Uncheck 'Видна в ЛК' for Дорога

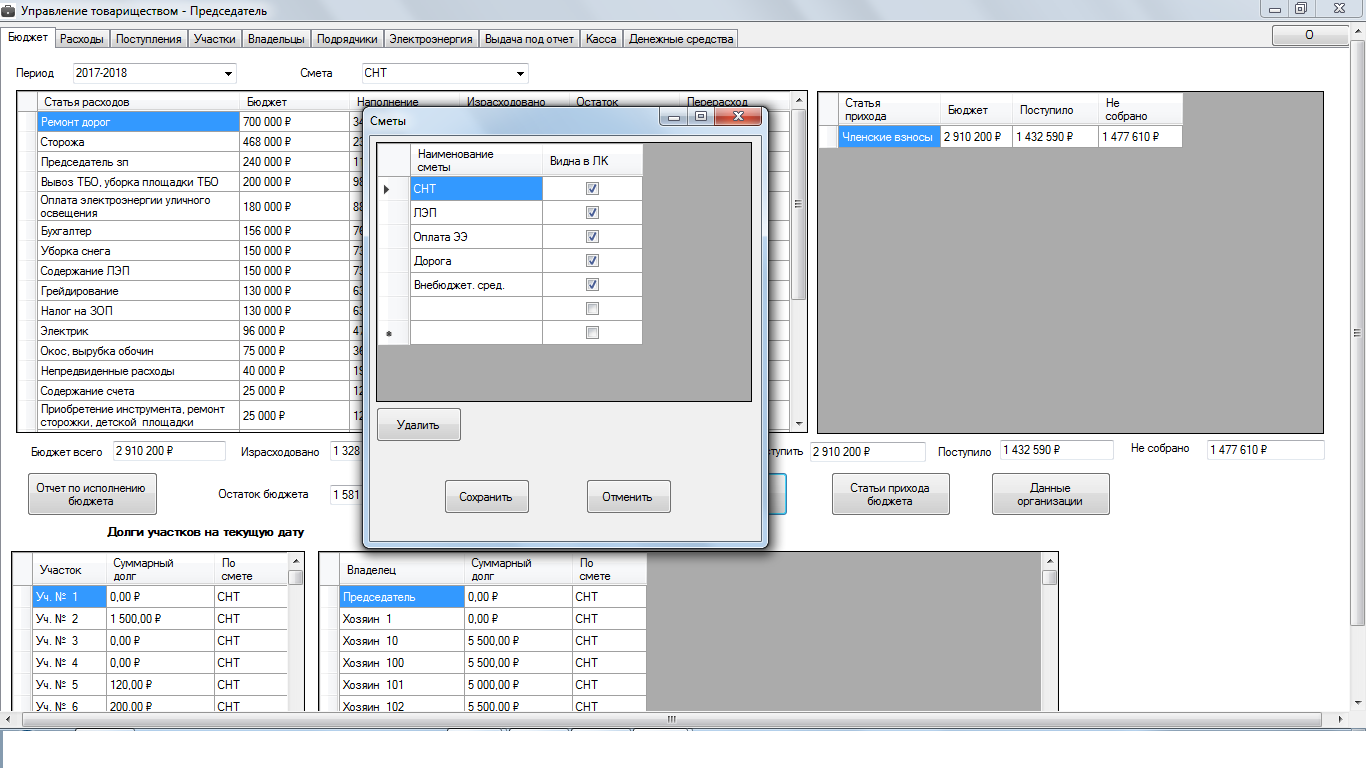pyautogui.click(x=592, y=261)
